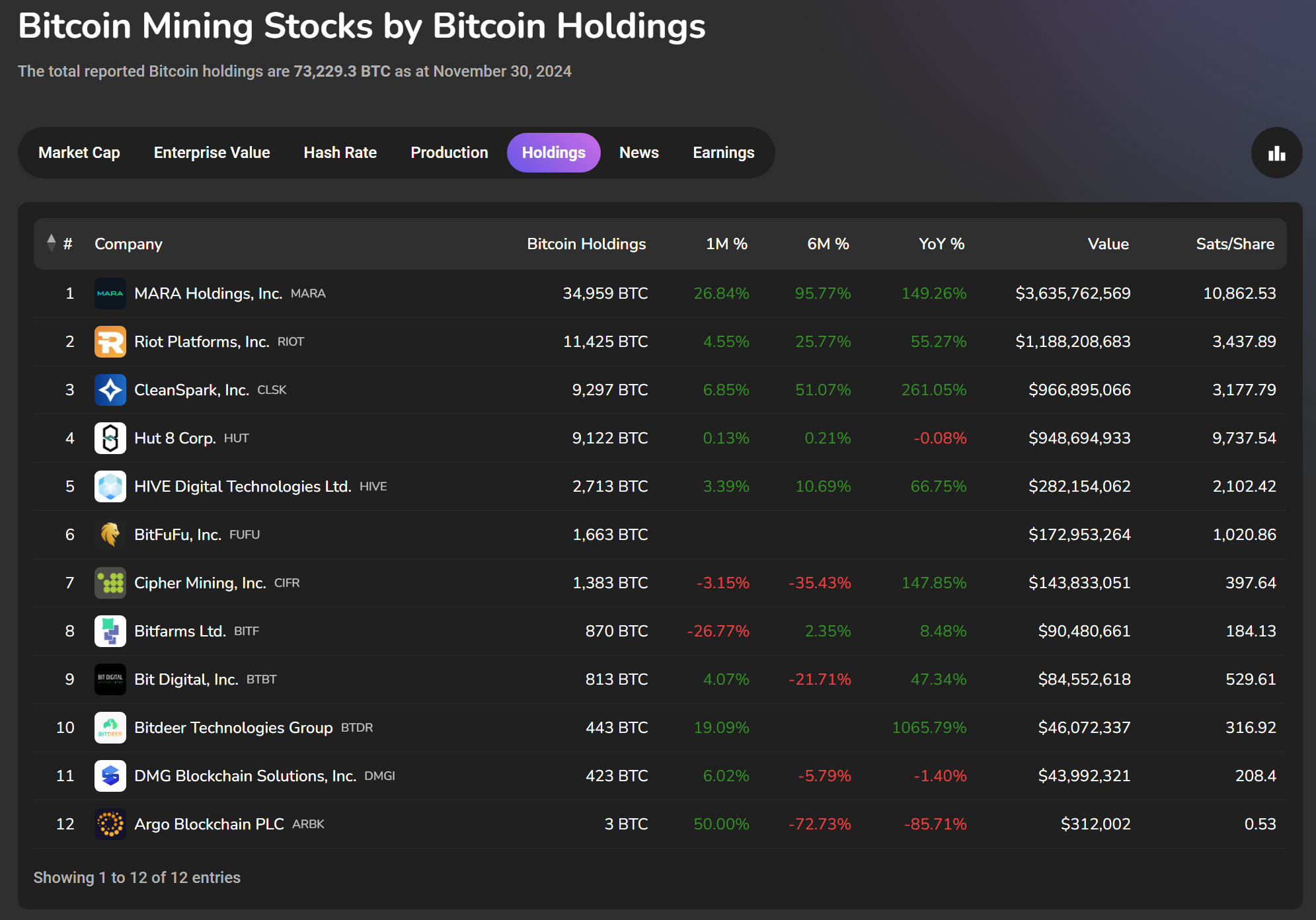Viewport: 1316px width, 920px height.
Task: Click the Hut 8 Corp logo
Action: pos(110,438)
